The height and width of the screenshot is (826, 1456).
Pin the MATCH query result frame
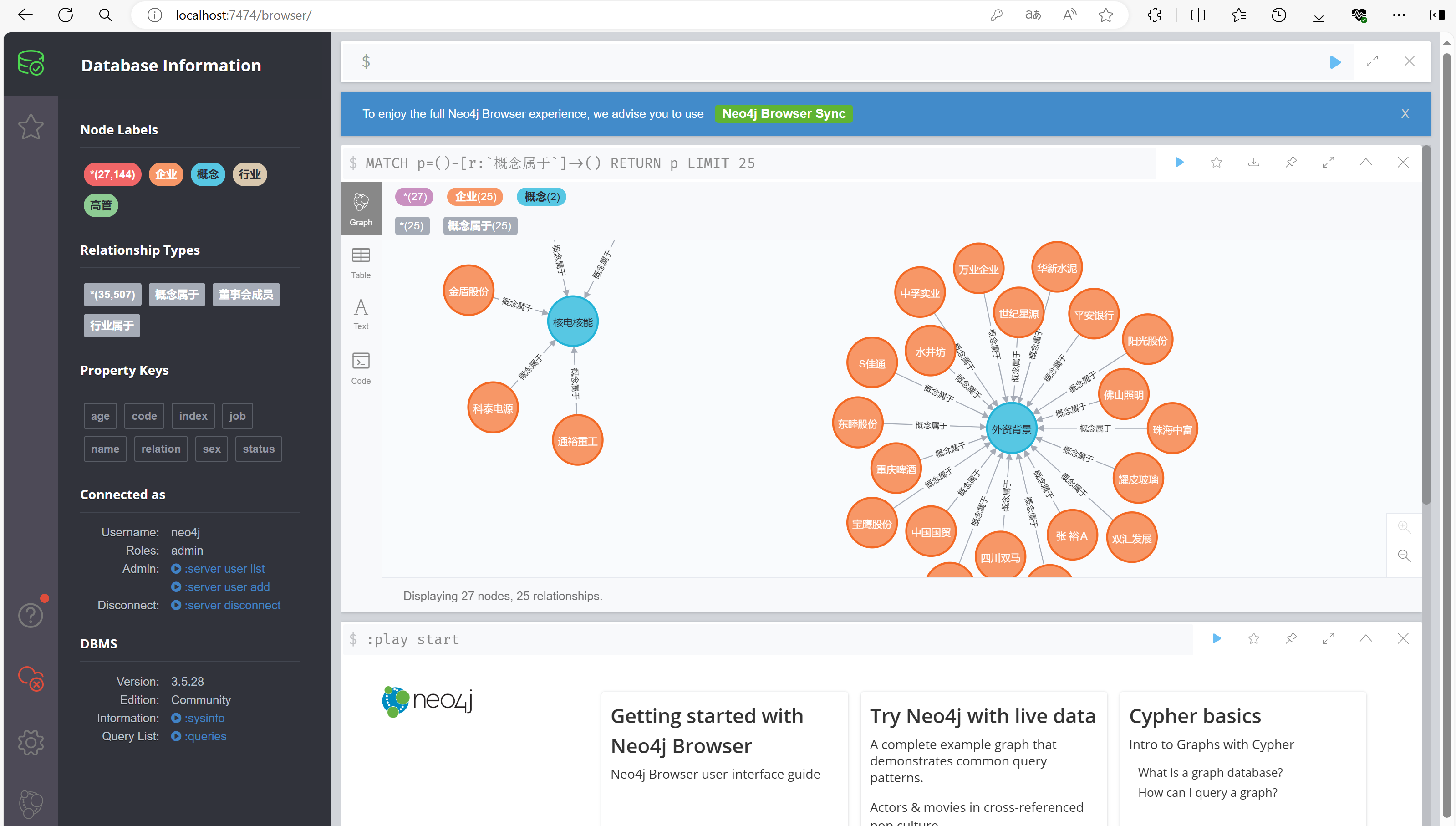pyautogui.click(x=1291, y=163)
